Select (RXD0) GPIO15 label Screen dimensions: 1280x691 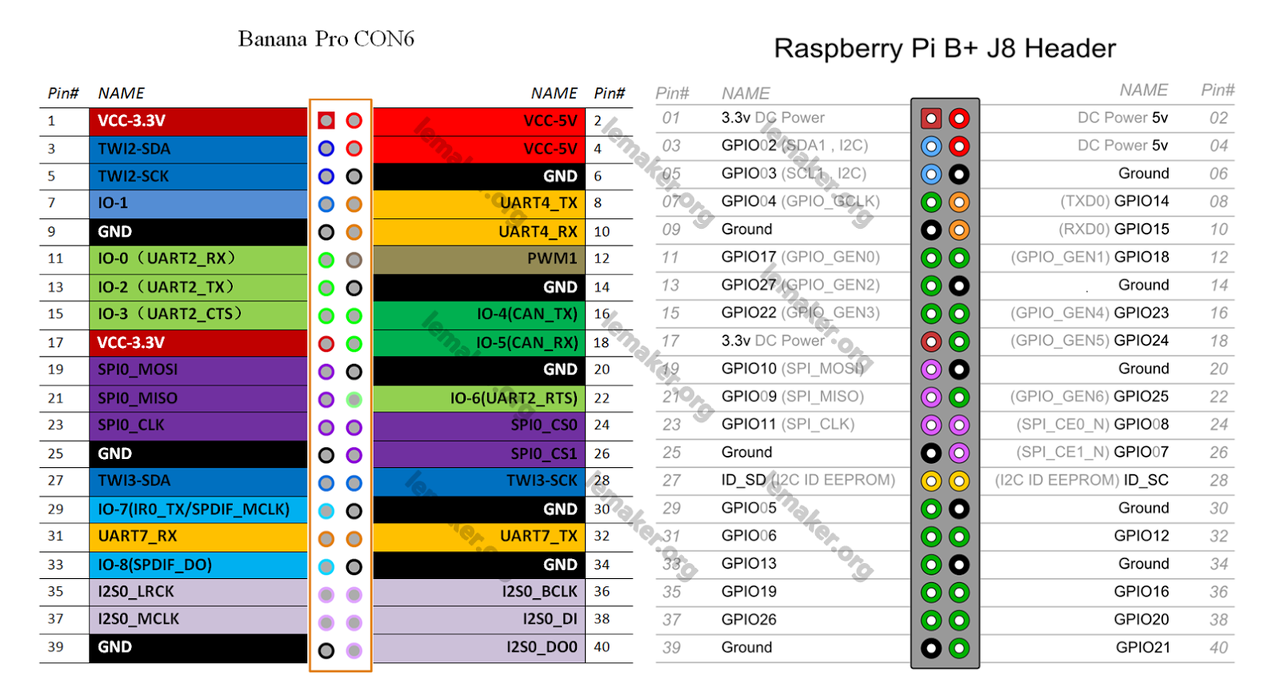pos(1114,229)
